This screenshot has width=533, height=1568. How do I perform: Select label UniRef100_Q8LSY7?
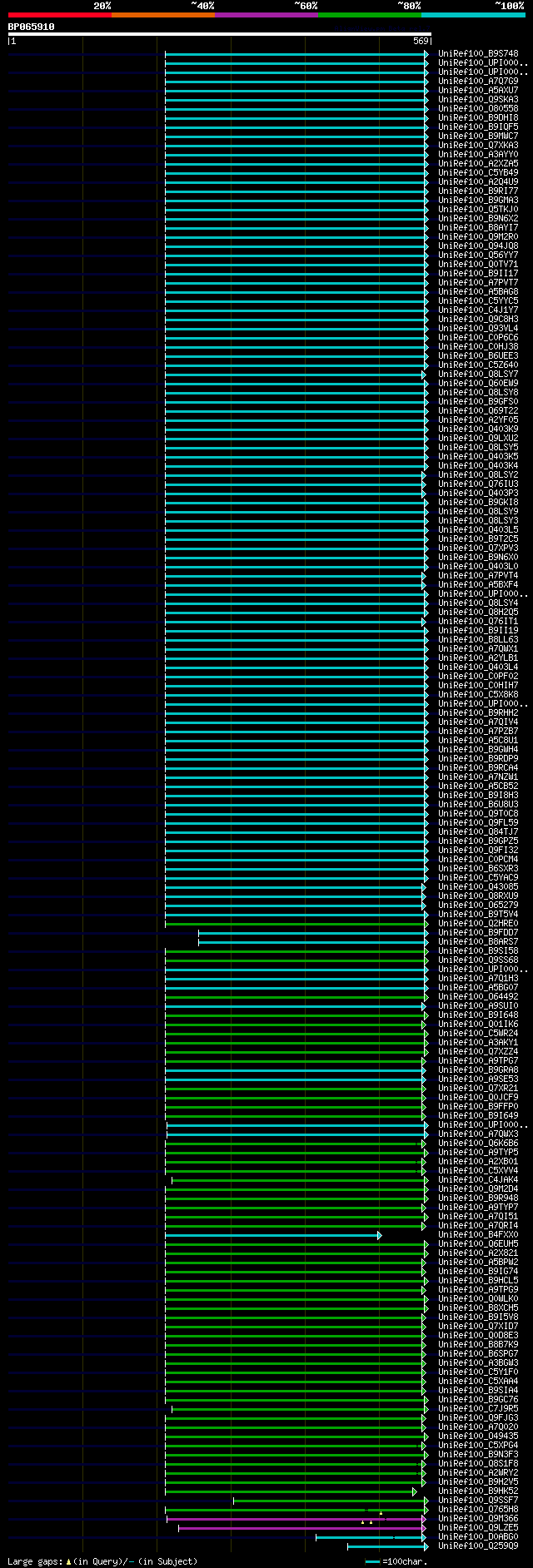coord(478,375)
